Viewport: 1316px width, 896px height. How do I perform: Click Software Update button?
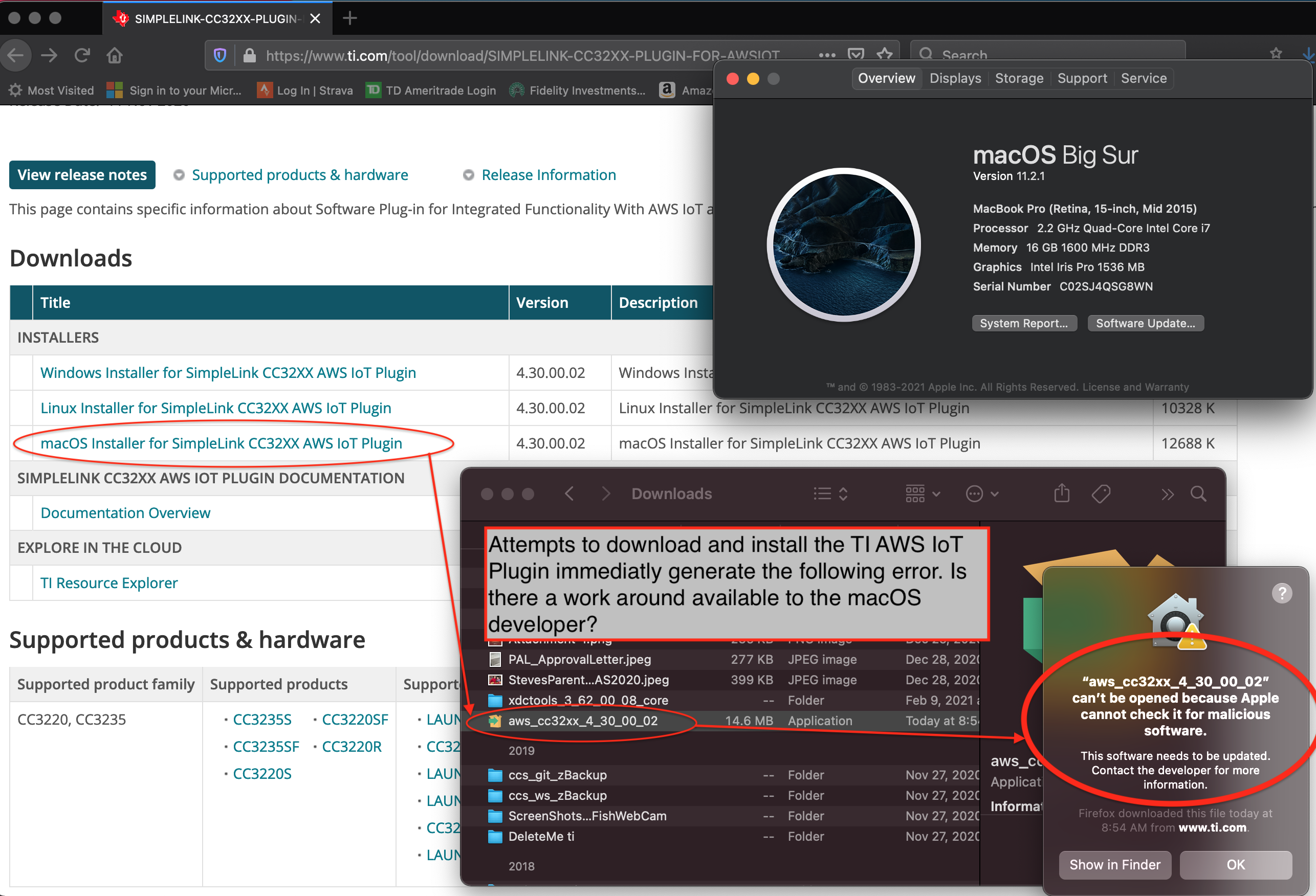1145,323
